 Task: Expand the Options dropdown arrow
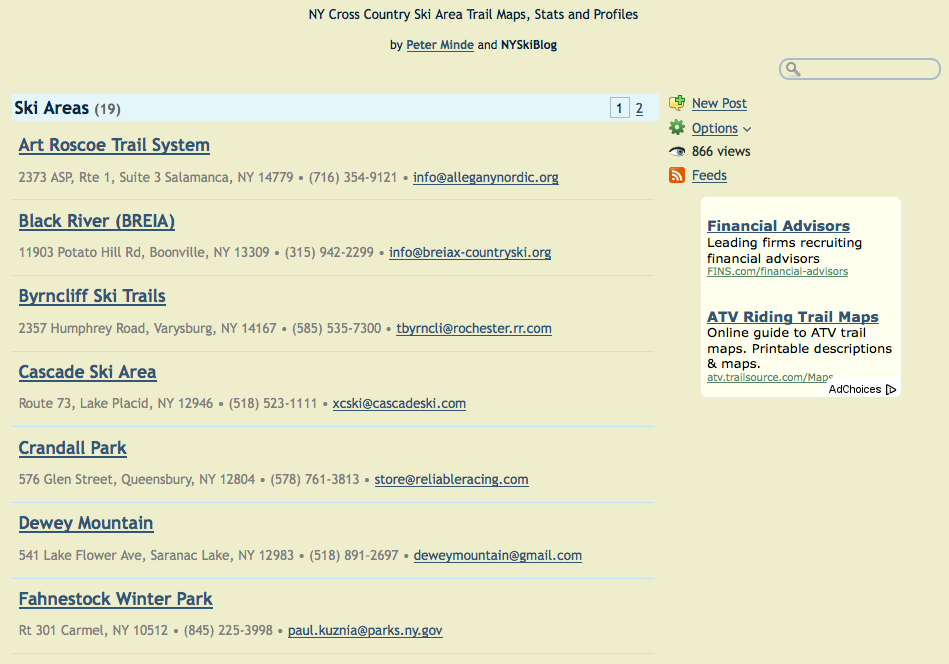[x=747, y=129]
